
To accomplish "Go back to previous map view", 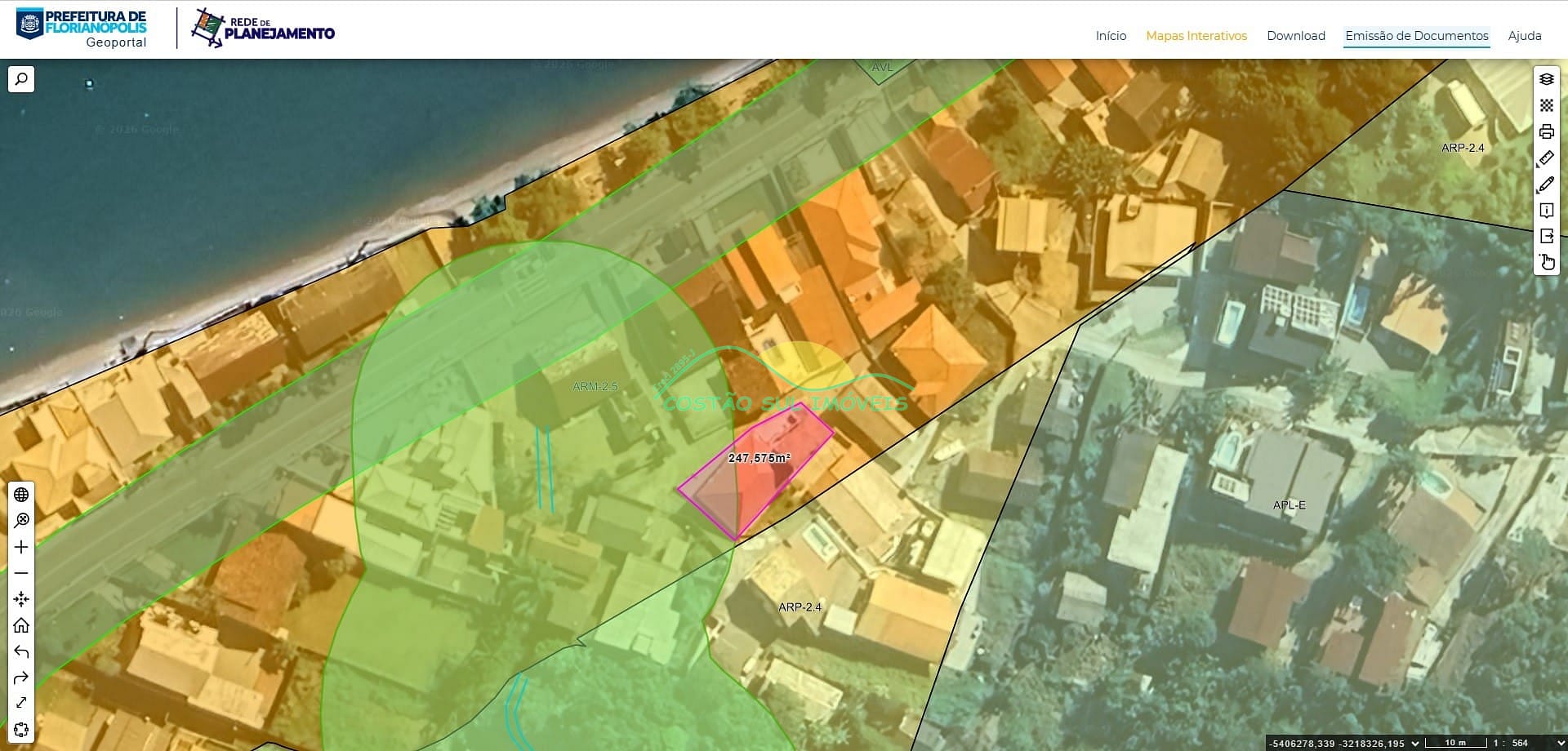I will pyautogui.click(x=21, y=651).
